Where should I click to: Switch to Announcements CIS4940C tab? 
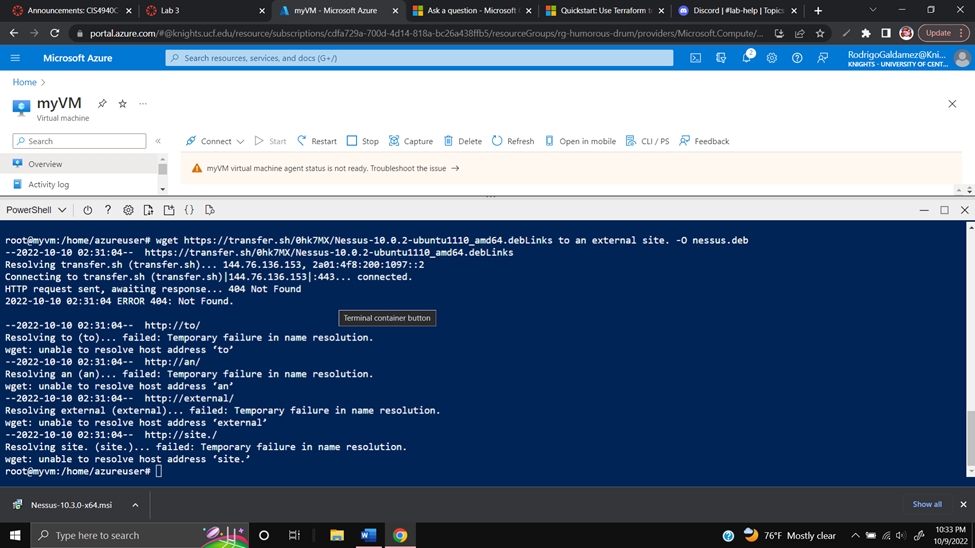[72, 11]
